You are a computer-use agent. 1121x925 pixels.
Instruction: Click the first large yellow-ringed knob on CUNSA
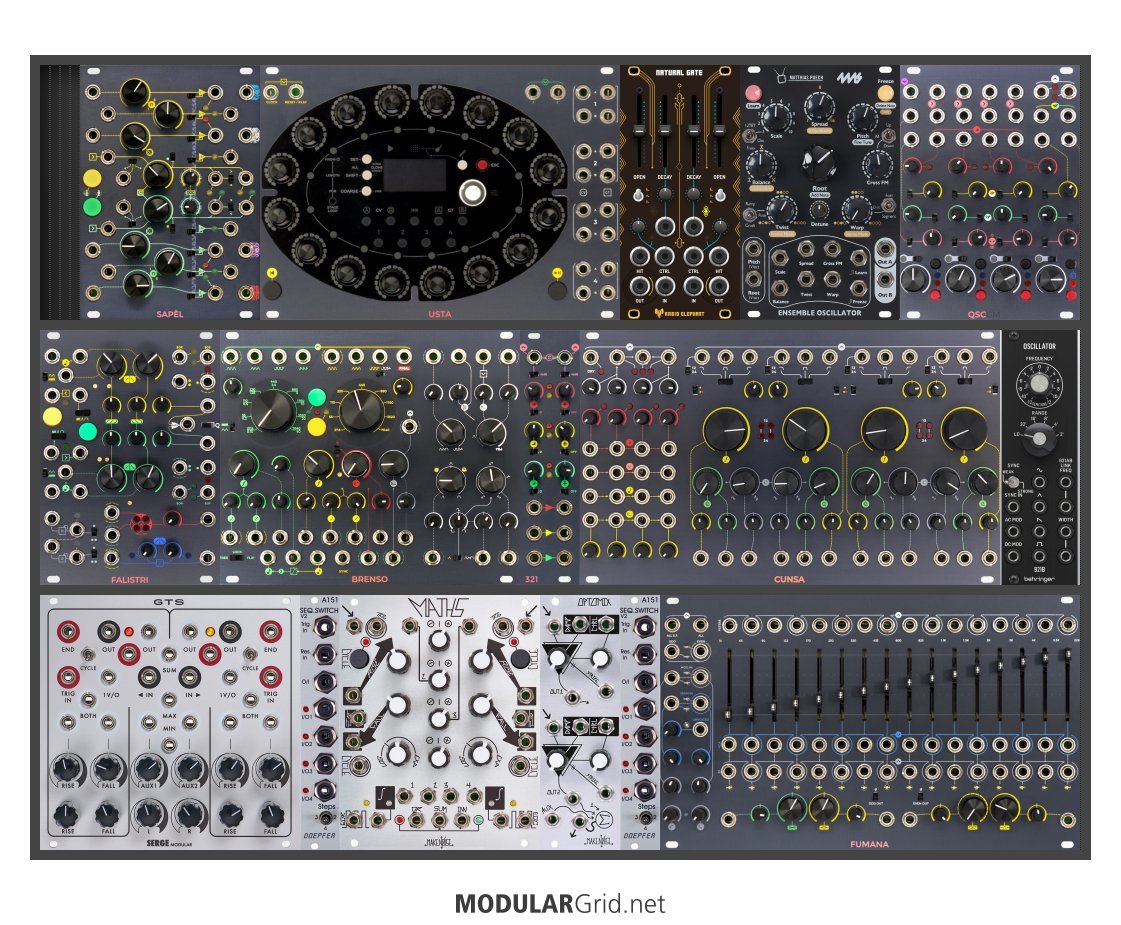click(726, 431)
